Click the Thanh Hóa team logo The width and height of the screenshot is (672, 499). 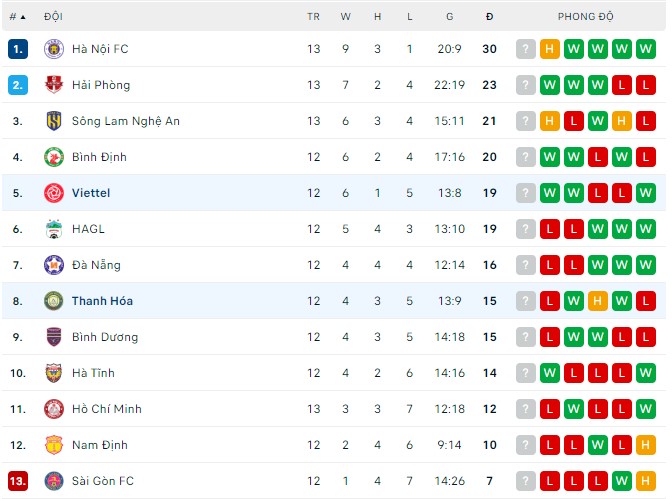click(x=53, y=301)
